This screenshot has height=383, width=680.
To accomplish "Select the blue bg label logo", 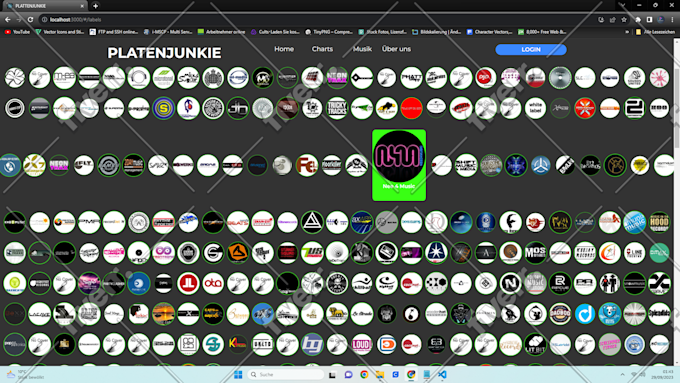I will pyautogui.click(x=312, y=344).
